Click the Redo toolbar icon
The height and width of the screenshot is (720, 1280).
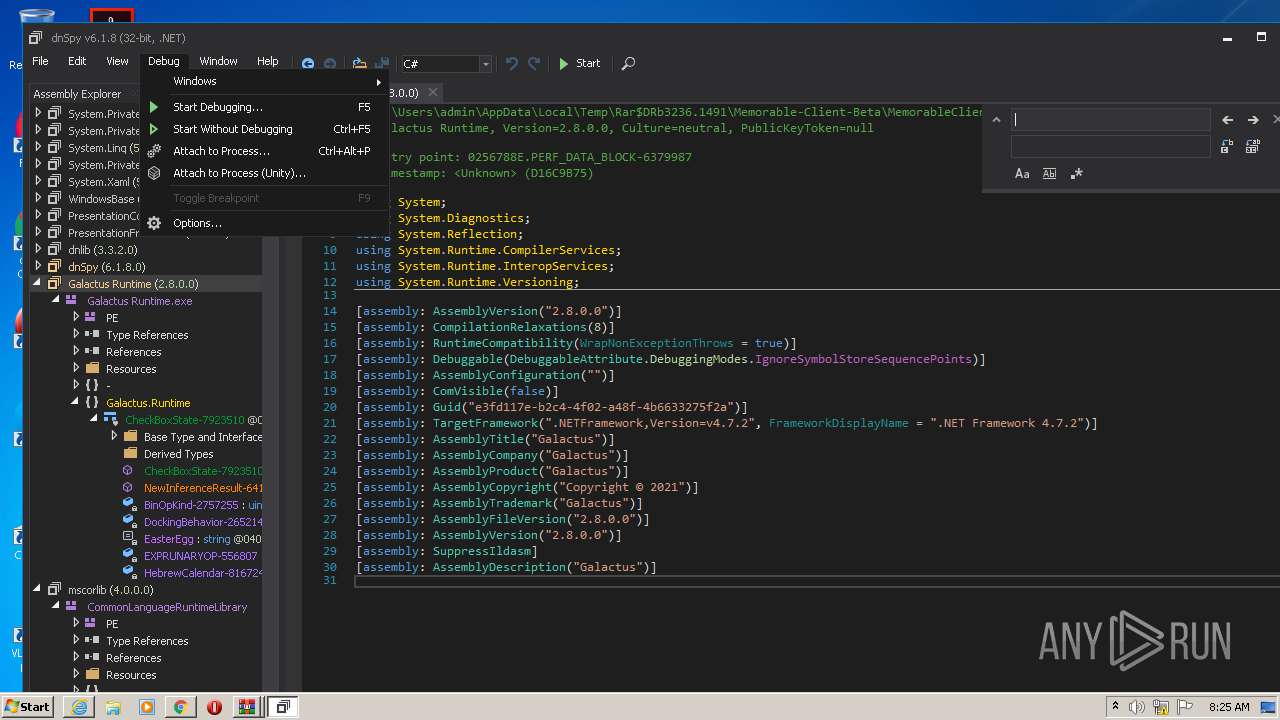534,63
